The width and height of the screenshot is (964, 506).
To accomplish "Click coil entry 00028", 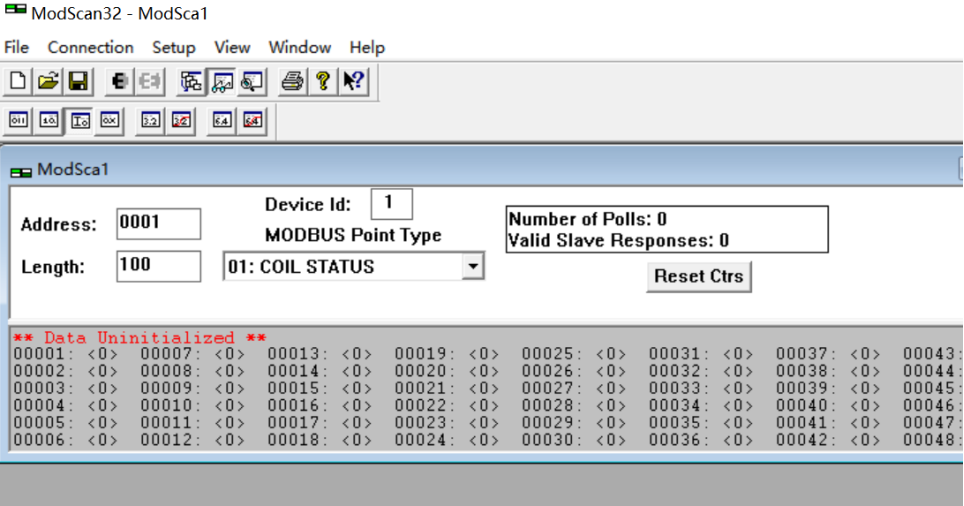I will [574, 406].
